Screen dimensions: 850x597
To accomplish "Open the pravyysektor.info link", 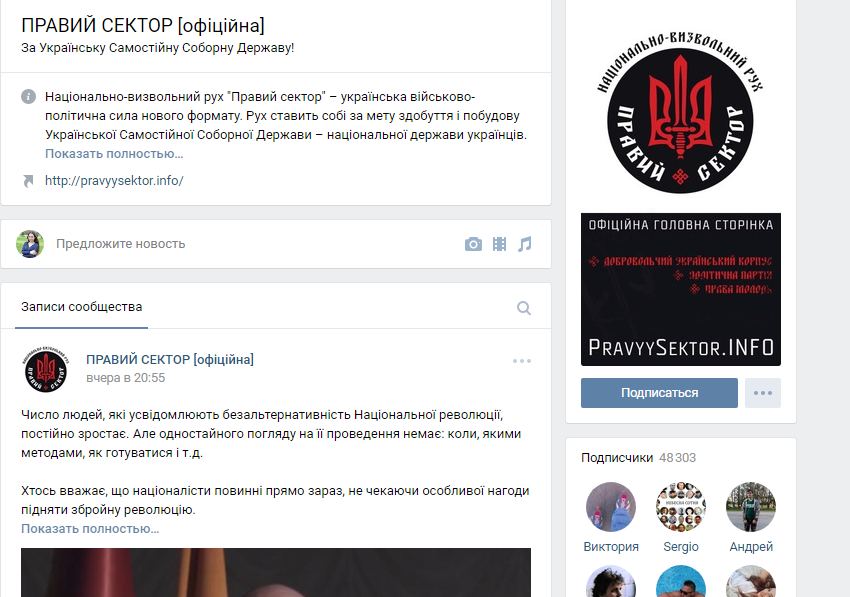I will click(x=114, y=181).
